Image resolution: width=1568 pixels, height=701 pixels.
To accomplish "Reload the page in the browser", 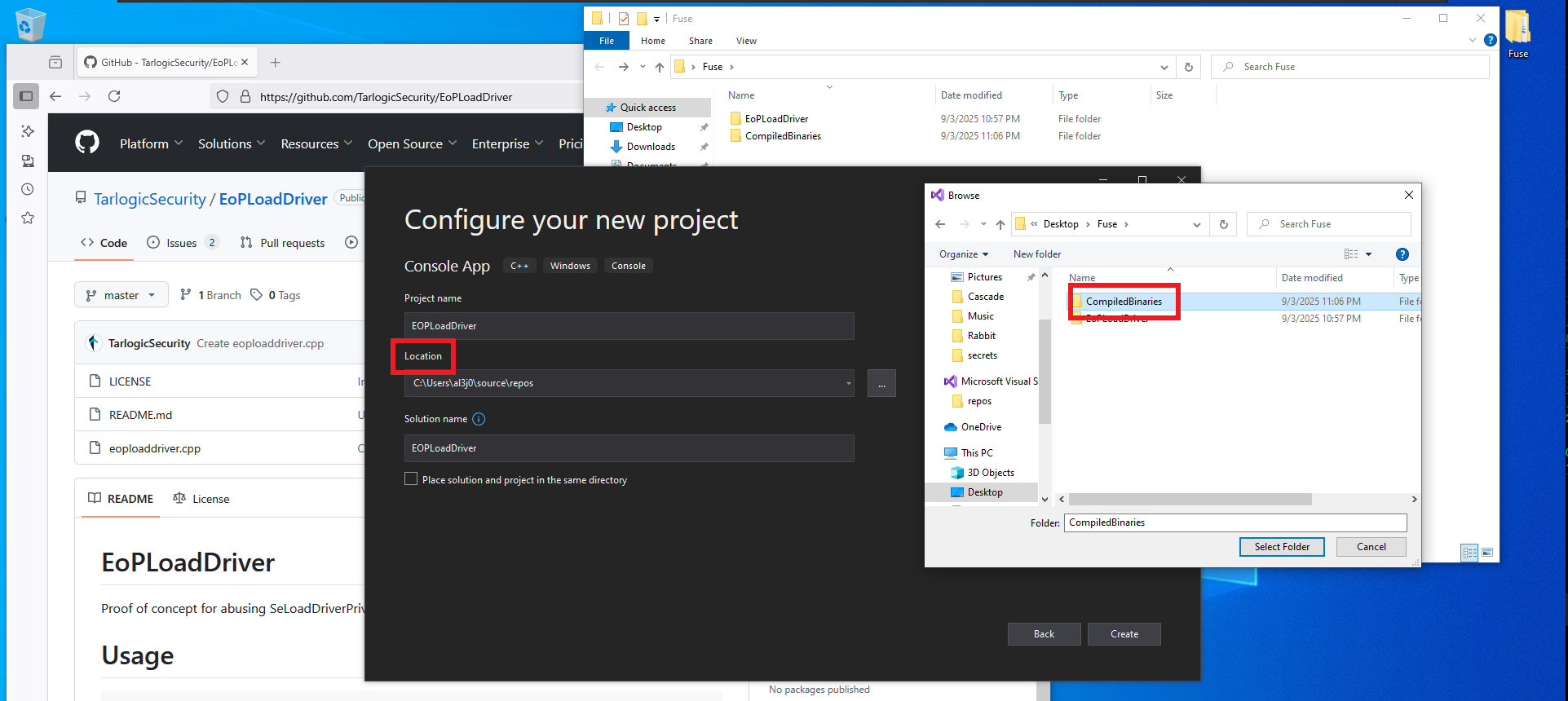I will click(x=114, y=96).
